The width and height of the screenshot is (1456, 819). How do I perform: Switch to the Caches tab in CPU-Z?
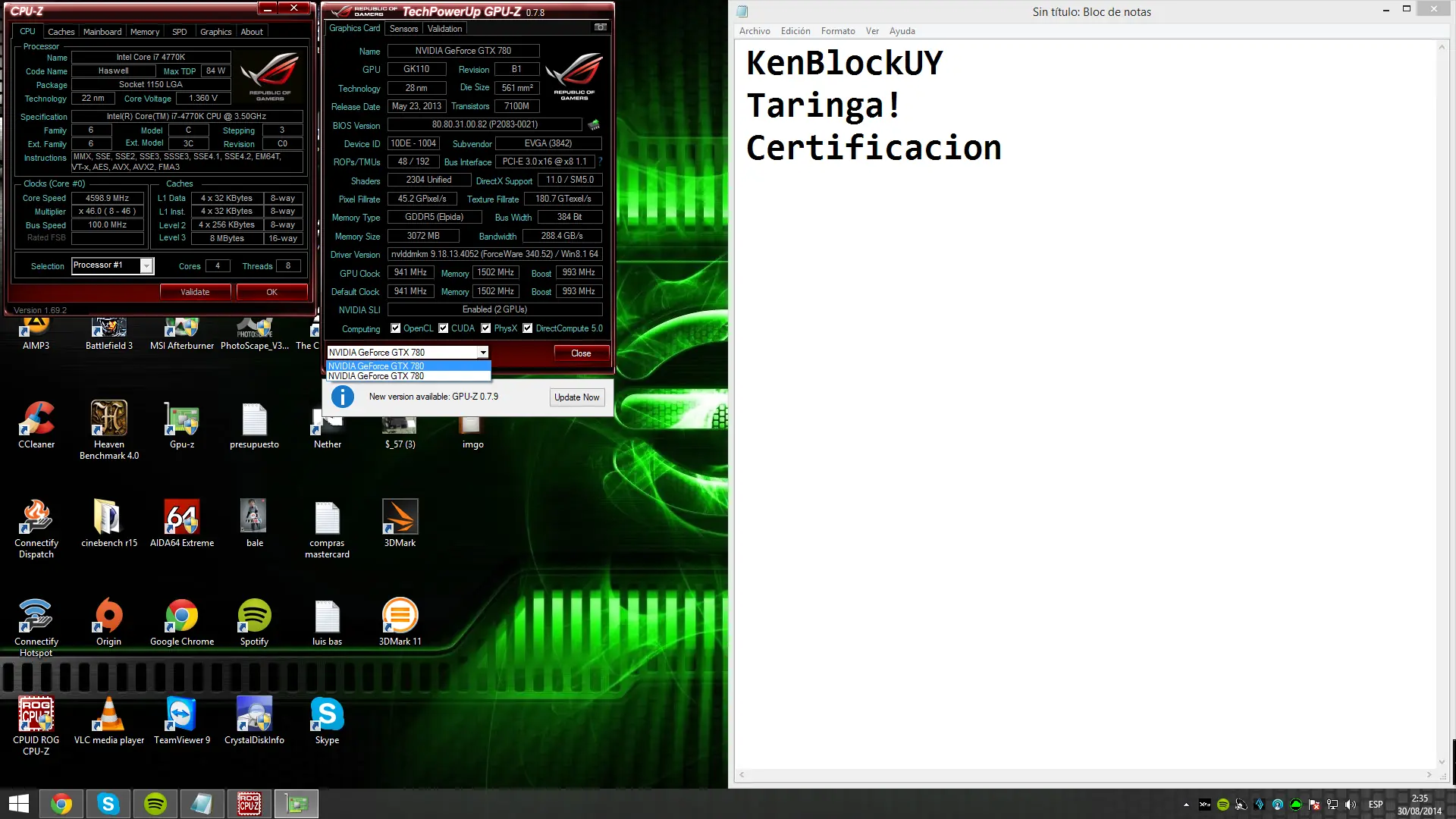click(61, 32)
